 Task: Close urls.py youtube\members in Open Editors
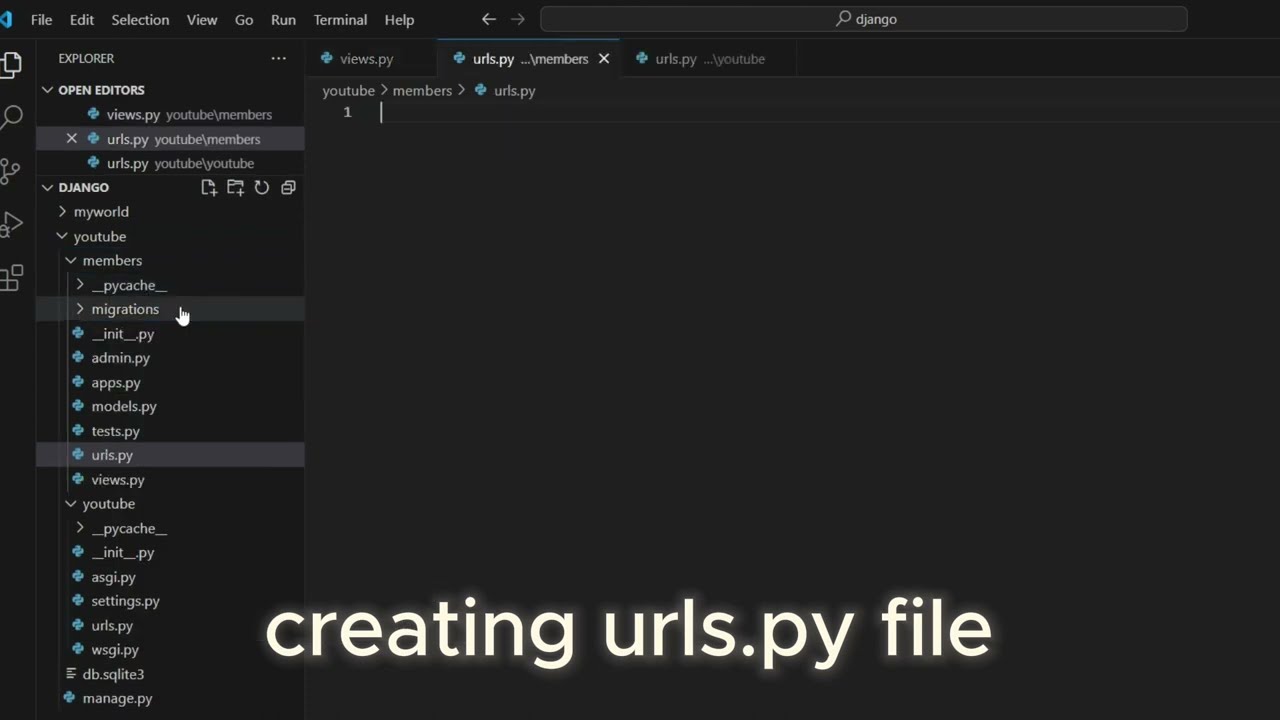(x=72, y=139)
